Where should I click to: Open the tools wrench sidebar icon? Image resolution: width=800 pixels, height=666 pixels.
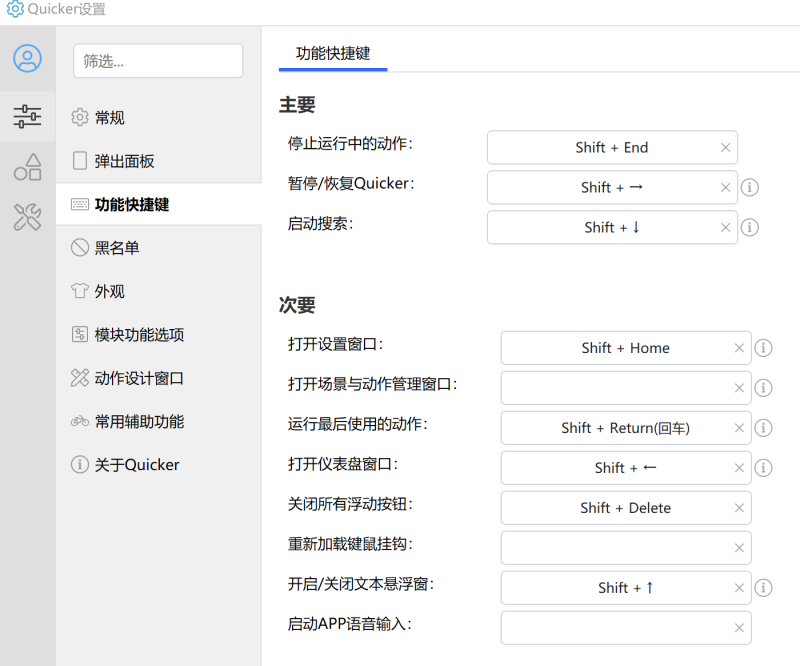[x=28, y=217]
